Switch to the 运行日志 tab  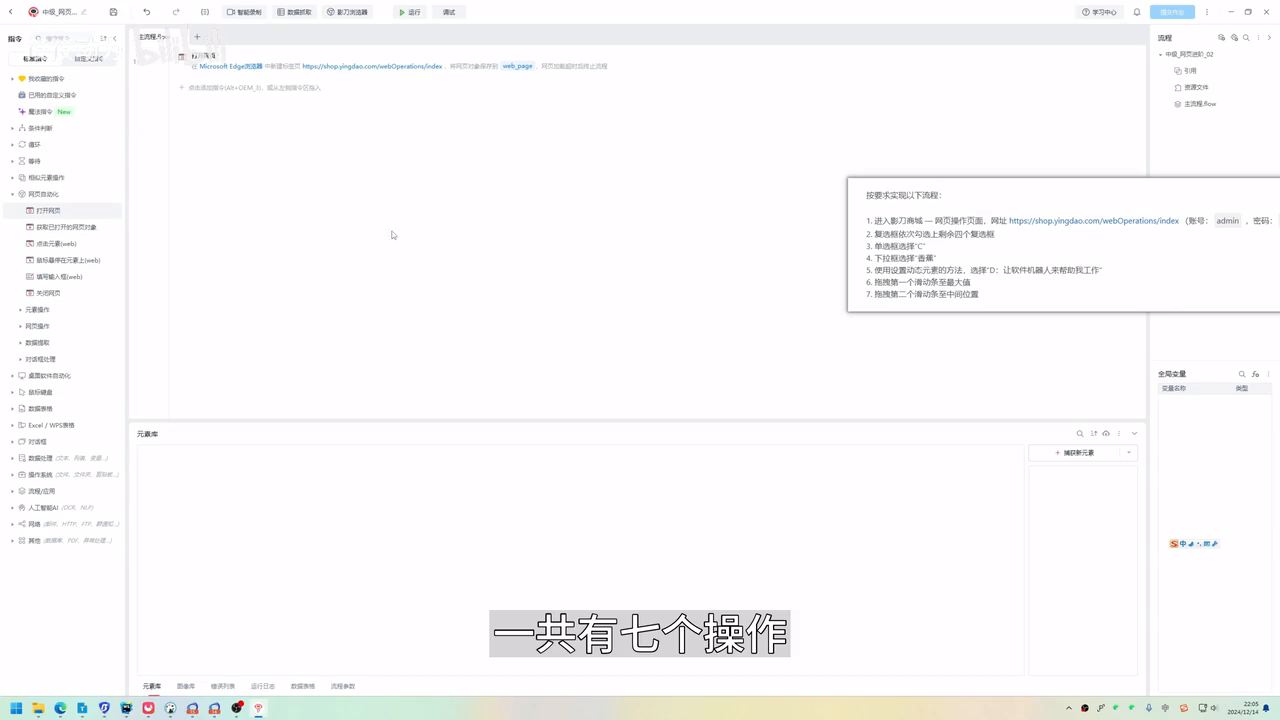pos(262,686)
